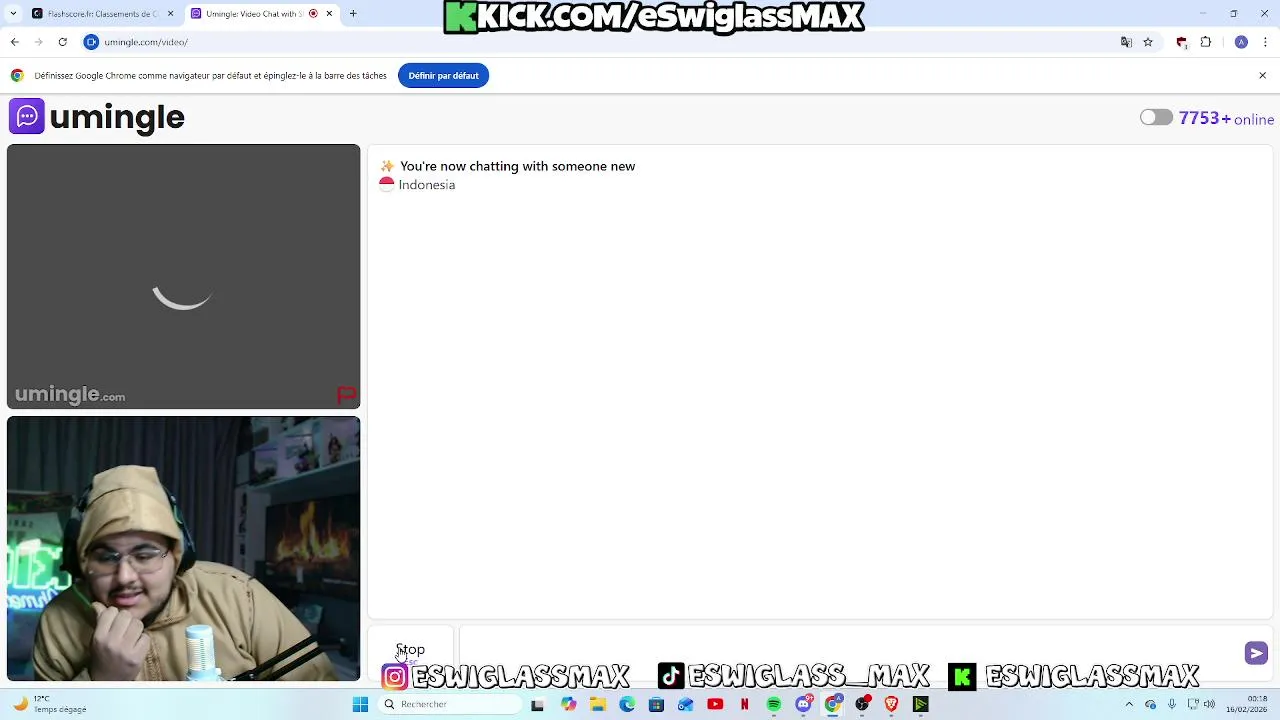Open the Chrome profile avatar
This screenshot has height=720, width=1280.
pos(1241,42)
